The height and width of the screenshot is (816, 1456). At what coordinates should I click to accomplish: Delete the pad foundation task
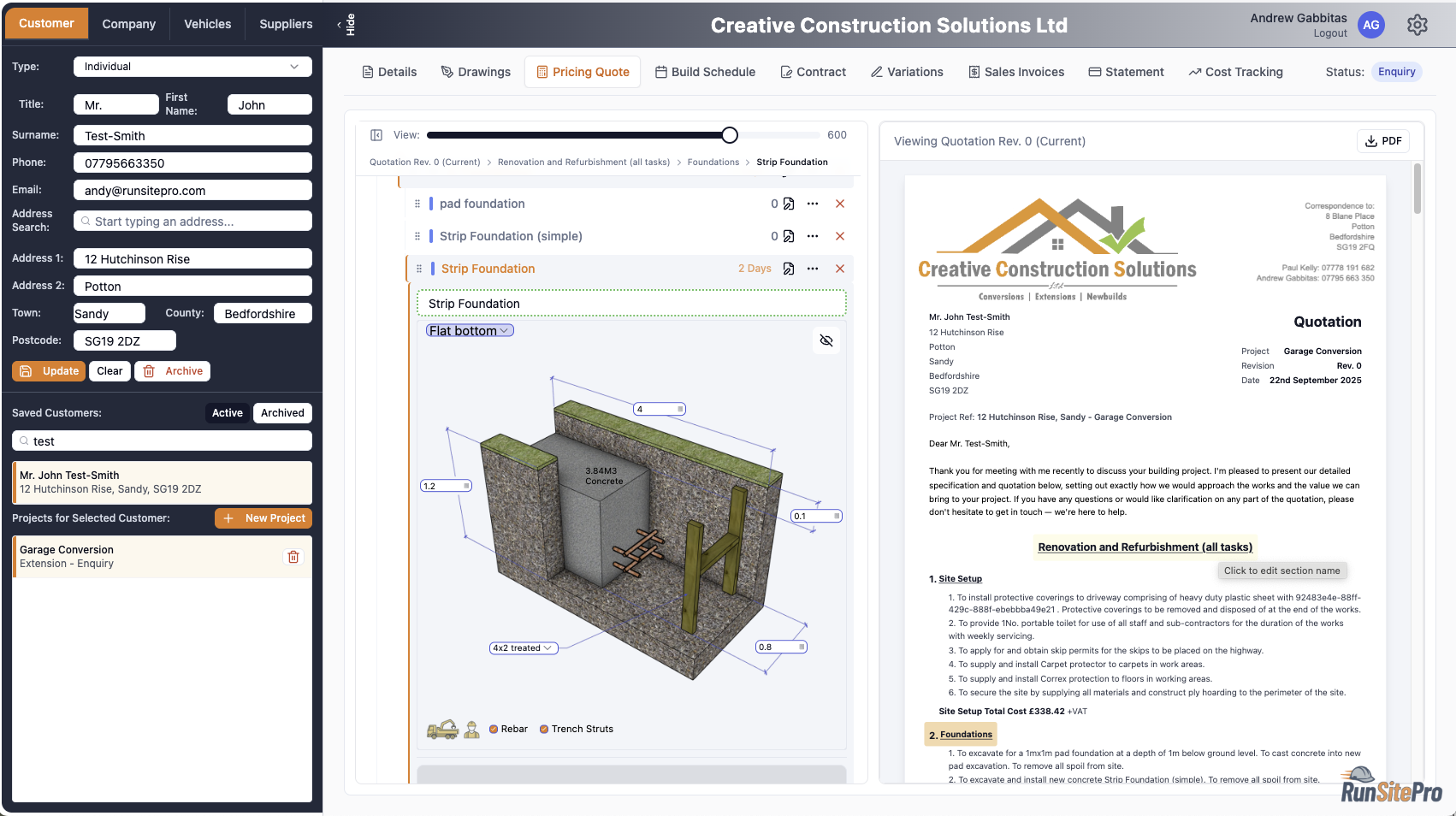840,204
